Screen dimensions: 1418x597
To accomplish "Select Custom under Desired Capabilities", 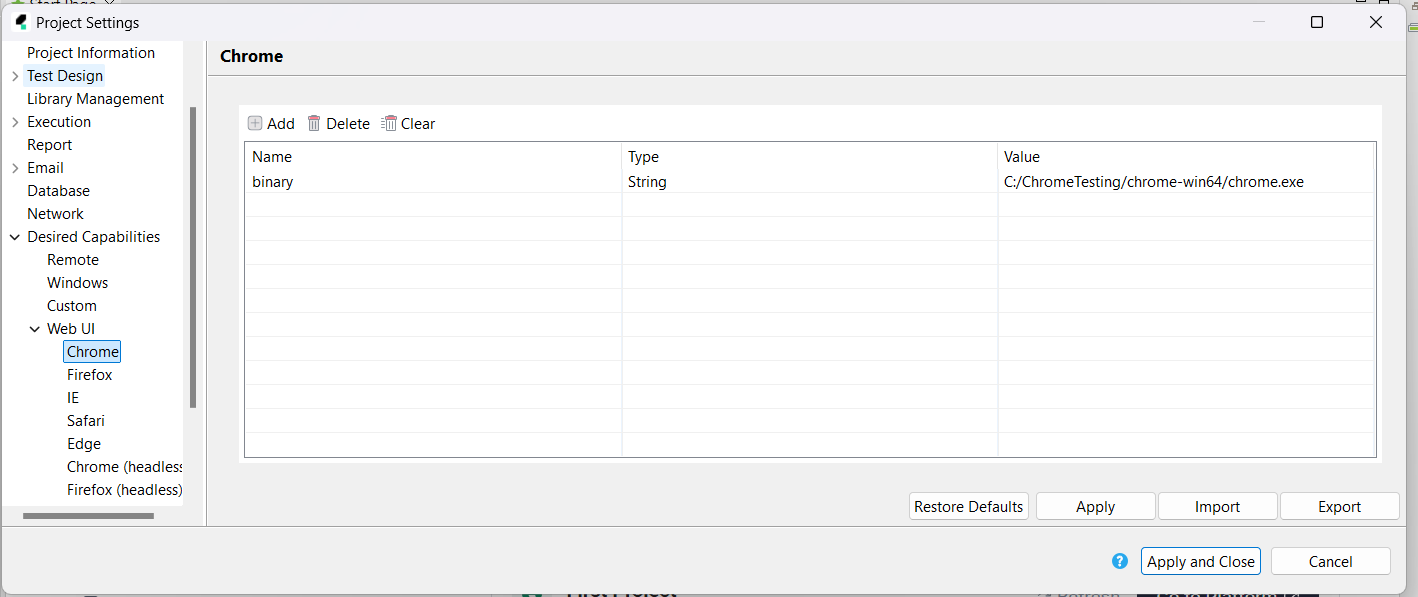I will point(72,306).
